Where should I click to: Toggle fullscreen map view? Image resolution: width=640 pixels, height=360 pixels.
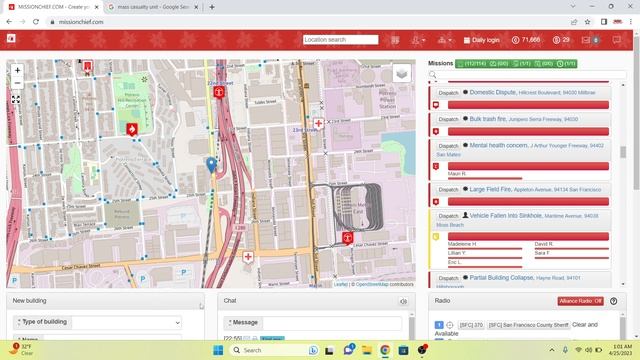click(x=16, y=100)
